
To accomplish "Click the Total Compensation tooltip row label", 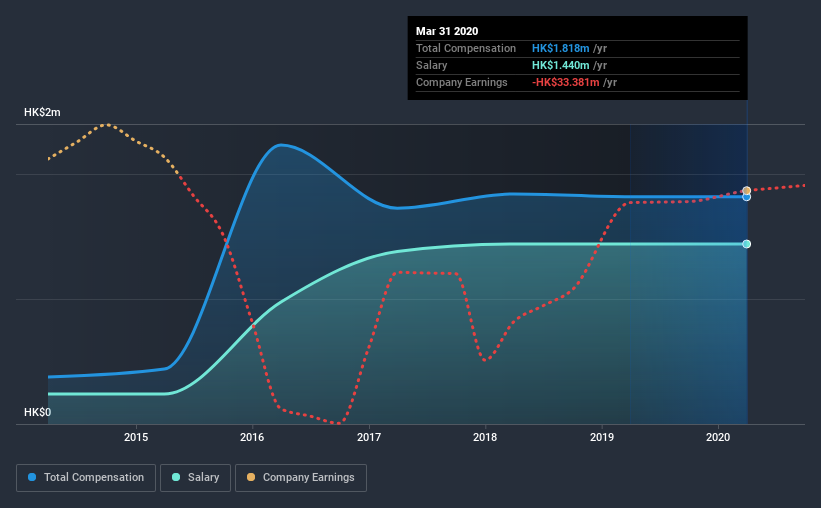I will 465,48.
